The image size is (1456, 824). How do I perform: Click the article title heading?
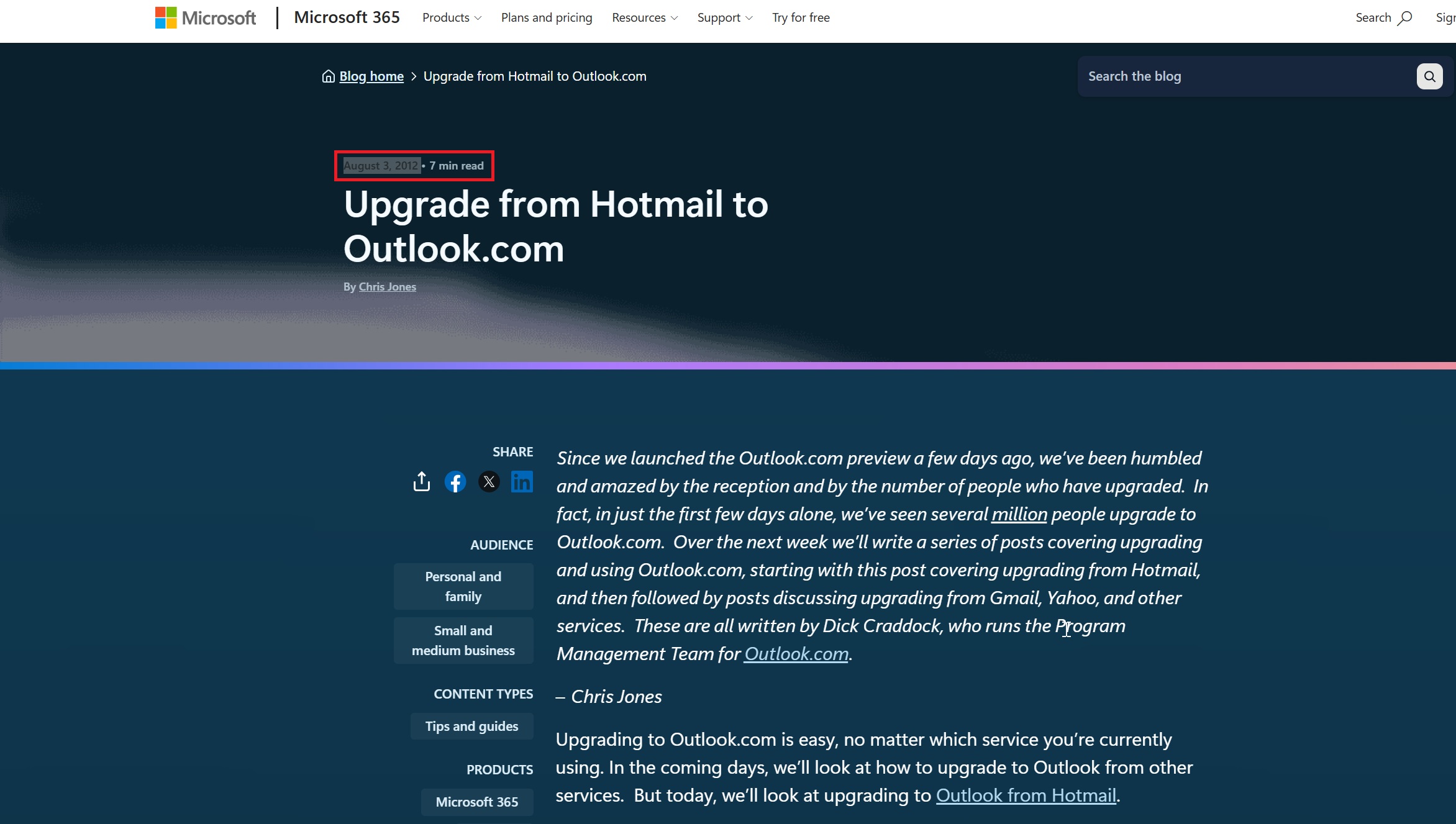click(556, 227)
